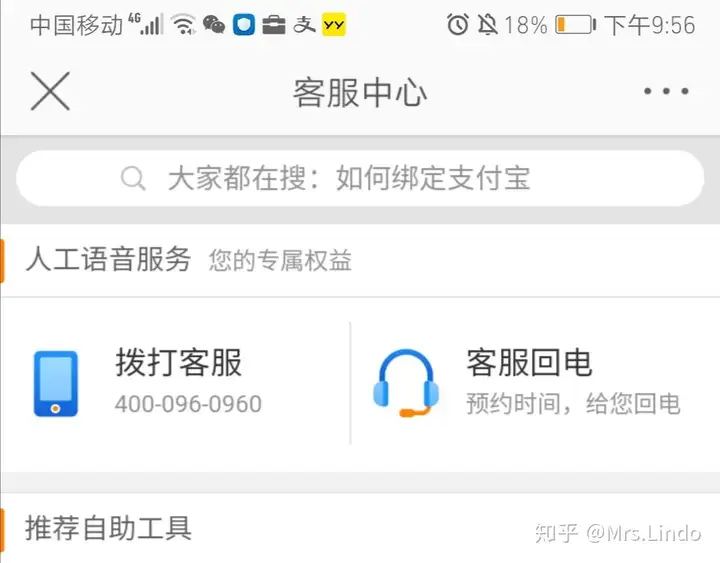
Task: Dial the 400-096-0960 number
Action: (188, 404)
